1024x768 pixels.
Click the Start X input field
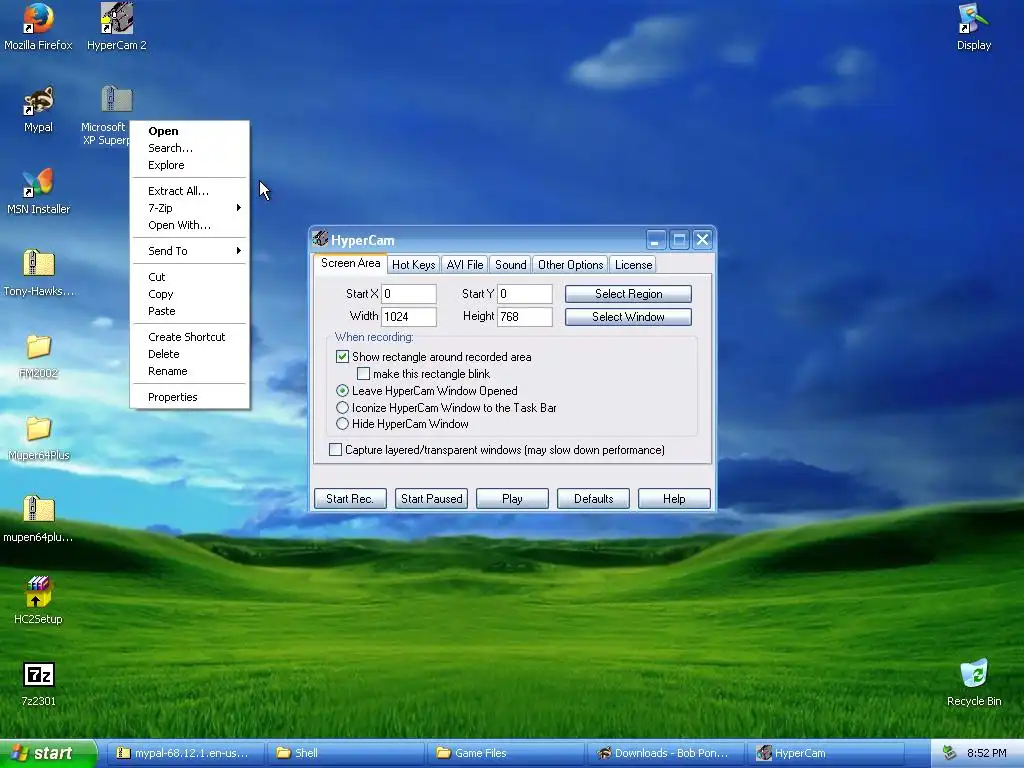(x=409, y=294)
